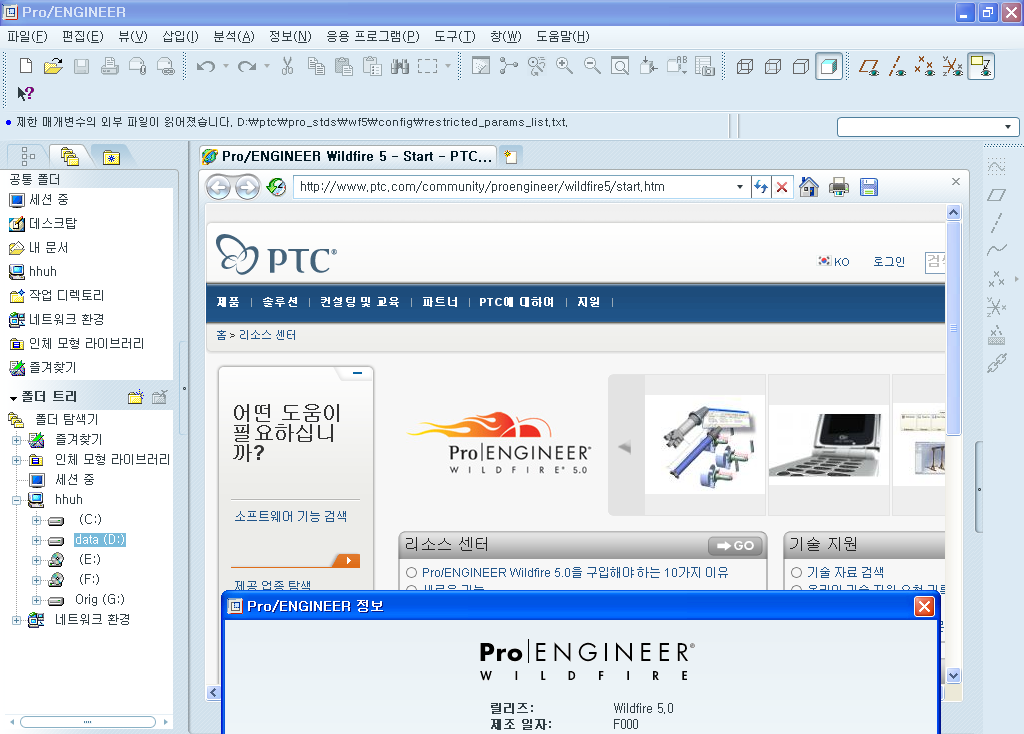Switch display style to Hidden Line

point(773,66)
